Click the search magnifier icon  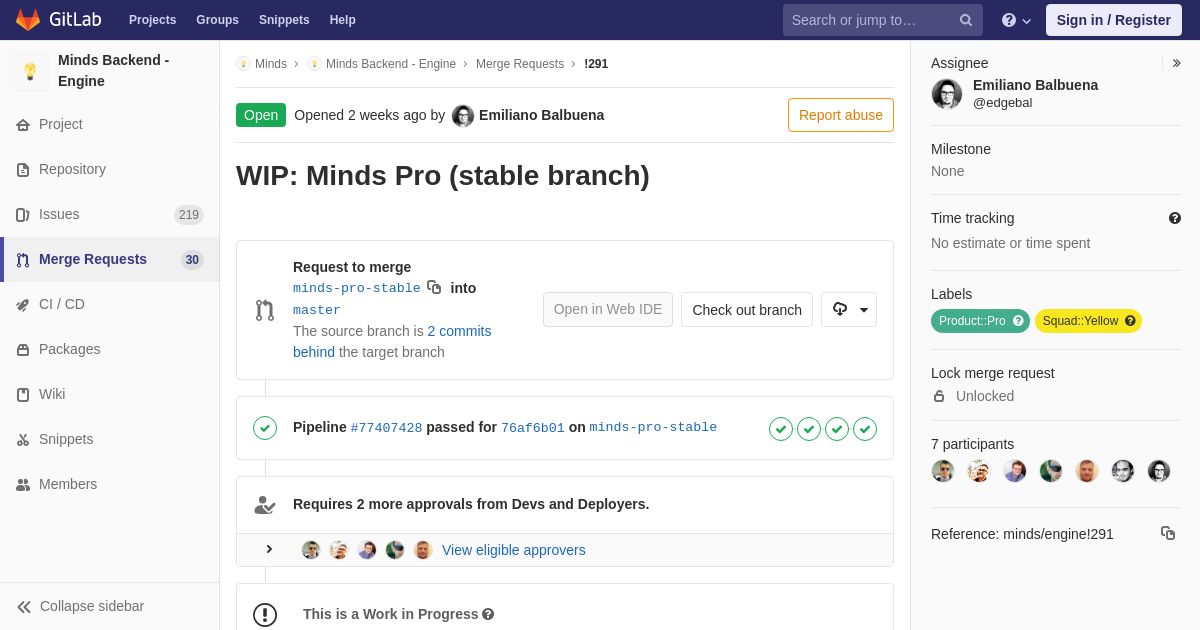coord(965,20)
